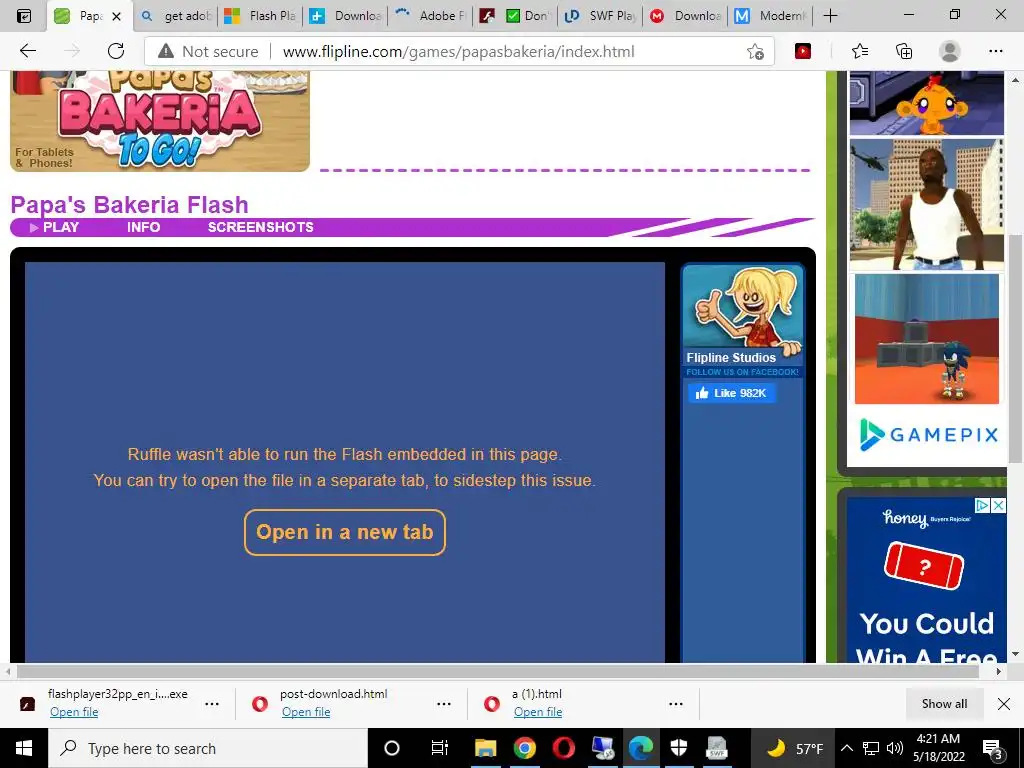Click the 57°F weather widget
This screenshot has height=768, width=1024.
[795, 748]
